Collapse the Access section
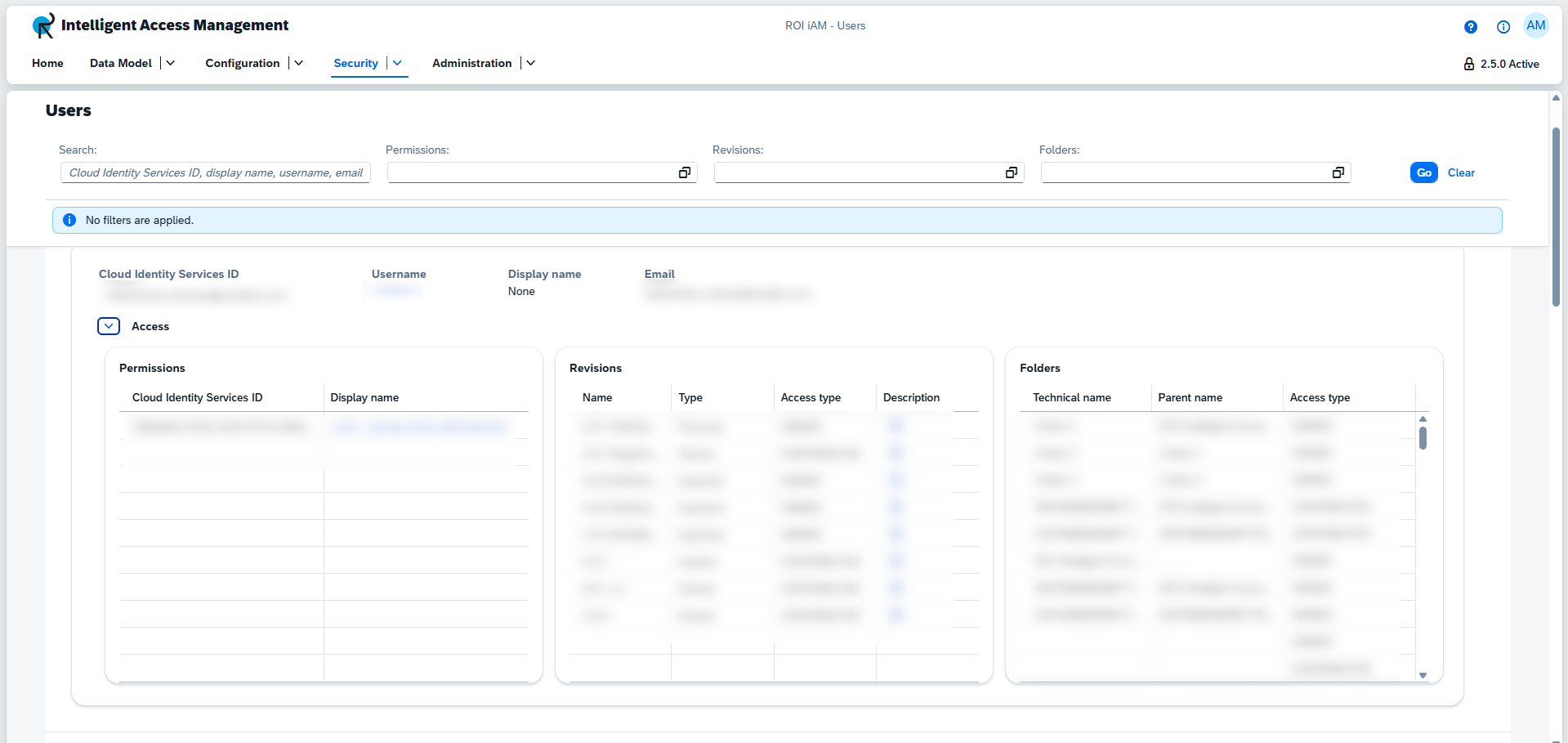1568x743 pixels. 109,326
